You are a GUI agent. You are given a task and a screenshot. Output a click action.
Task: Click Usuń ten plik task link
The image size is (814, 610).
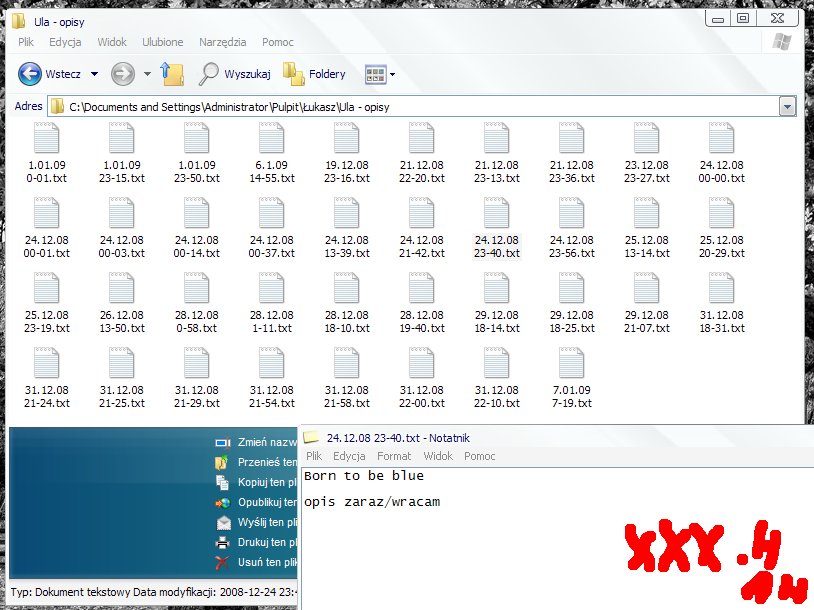256,562
